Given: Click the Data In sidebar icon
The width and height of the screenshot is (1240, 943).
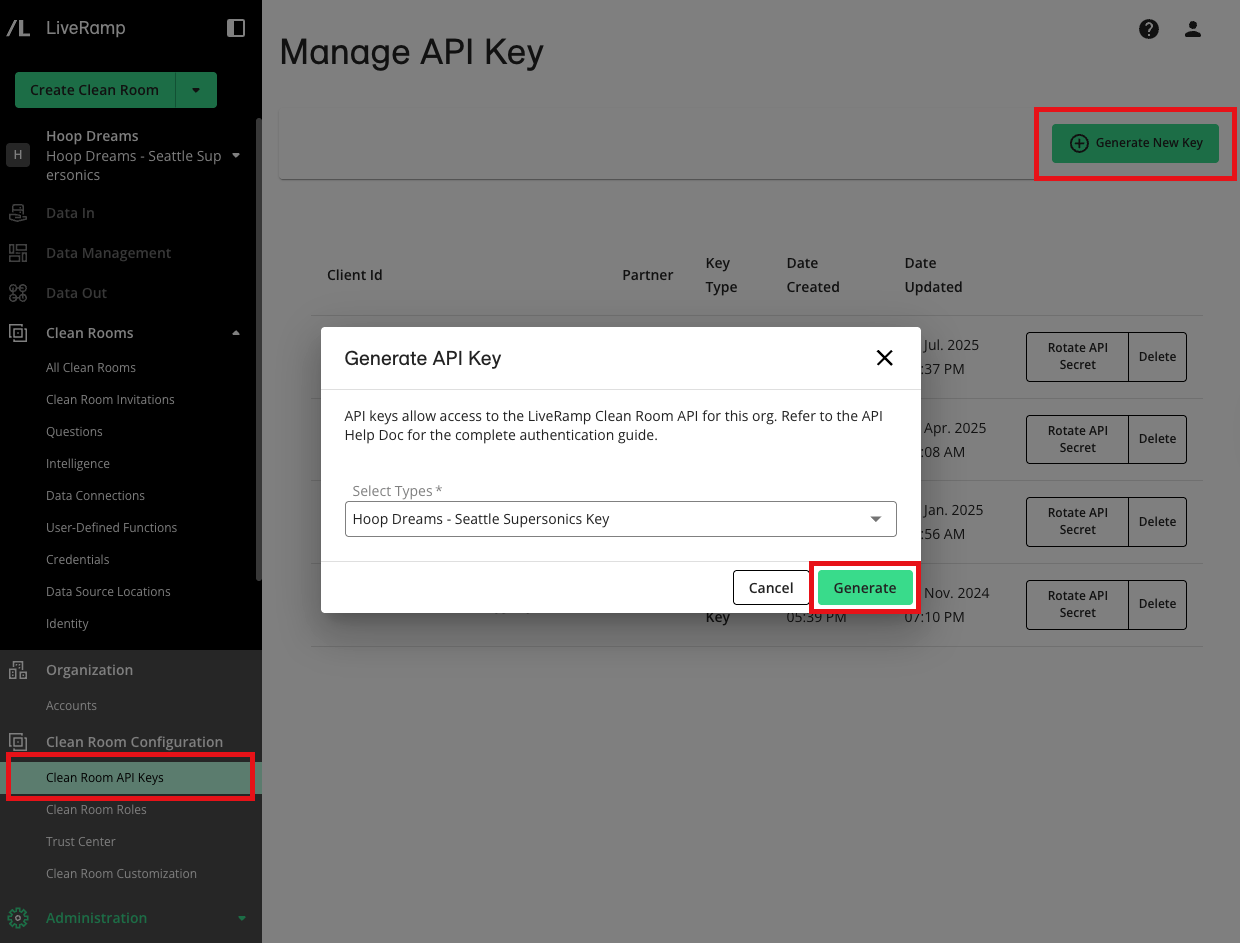Looking at the screenshot, I should pyautogui.click(x=18, y=213).
